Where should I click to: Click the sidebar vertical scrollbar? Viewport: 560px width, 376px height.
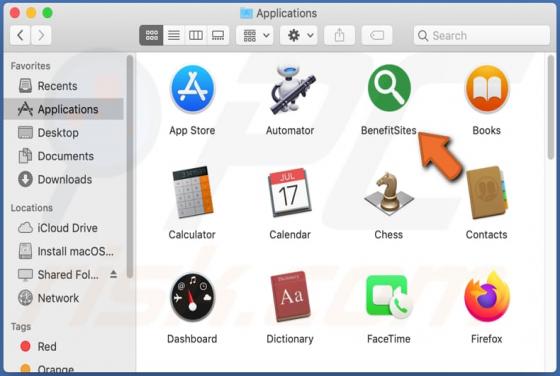(130, 166)
